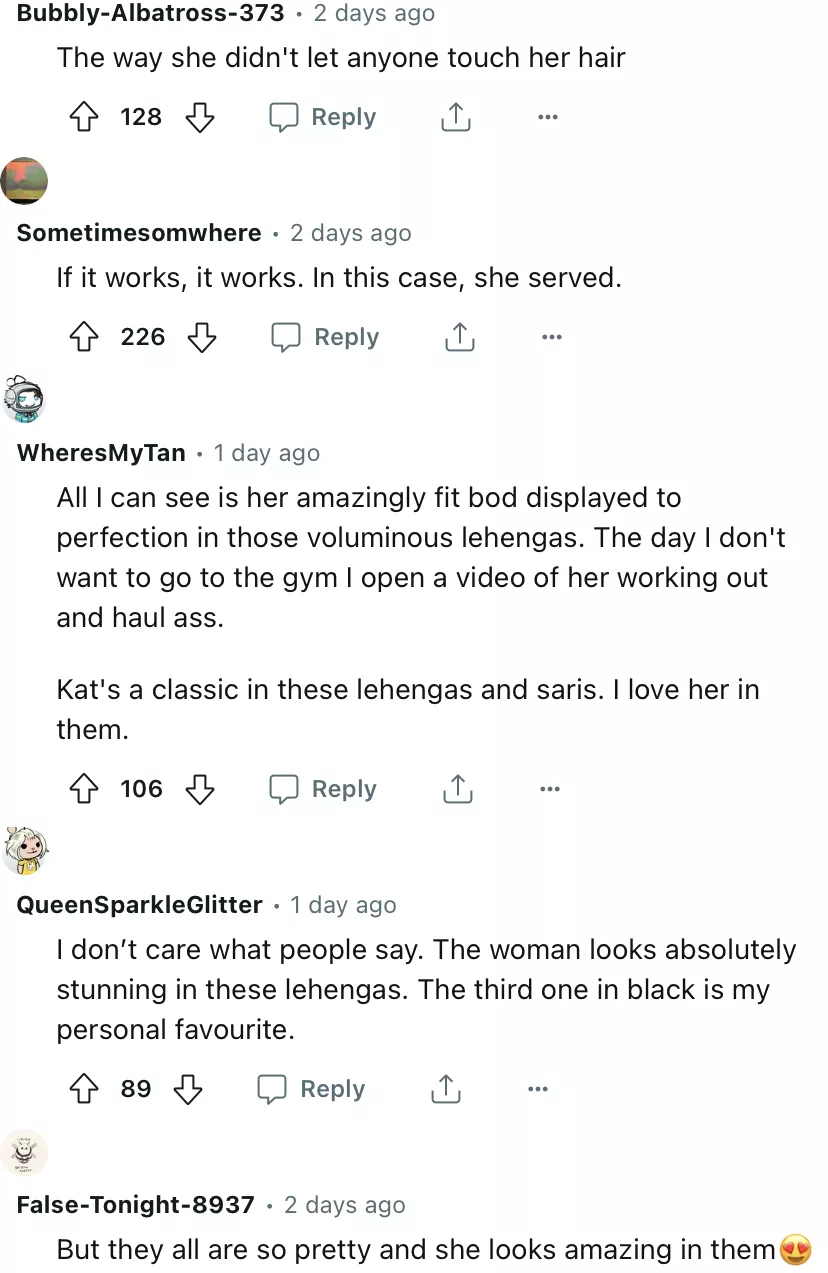The height and width of the screenshot is (1273, 828).
Task: Upvote QueenSparkleGlitter's comment
Action: [84, 1089]
